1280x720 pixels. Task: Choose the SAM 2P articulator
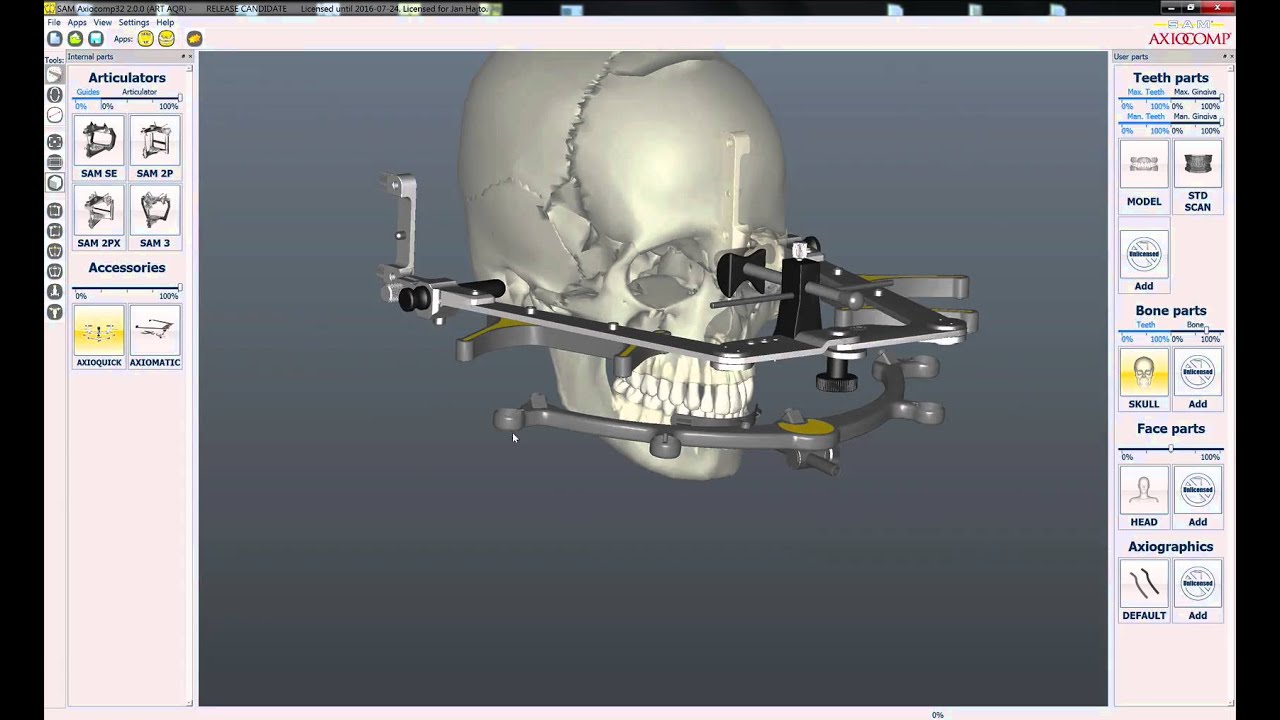tap(155, 147)
